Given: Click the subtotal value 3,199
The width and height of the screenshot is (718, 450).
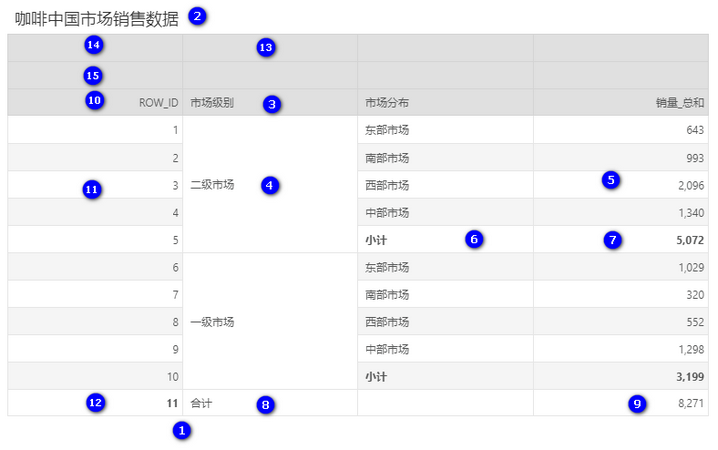Looking at the screenshot, I should click(x=690, y=377).
